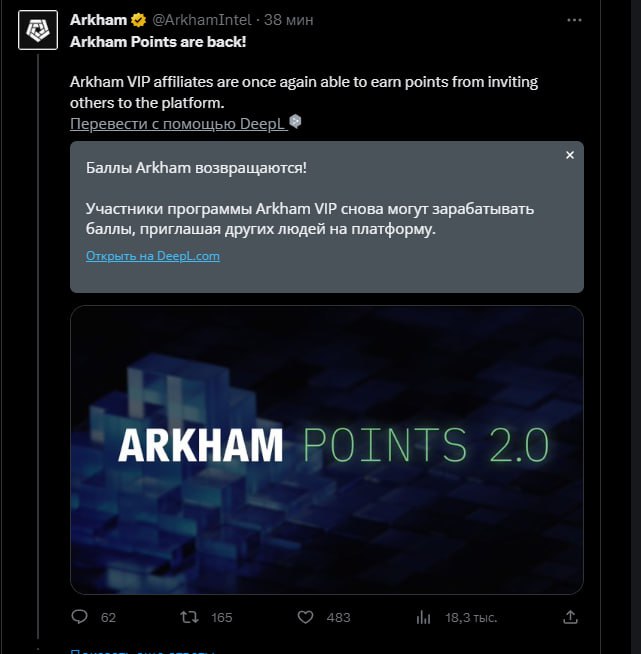
Task: Click the reply speech bubble icon
Action: click(x=80, y=617)
